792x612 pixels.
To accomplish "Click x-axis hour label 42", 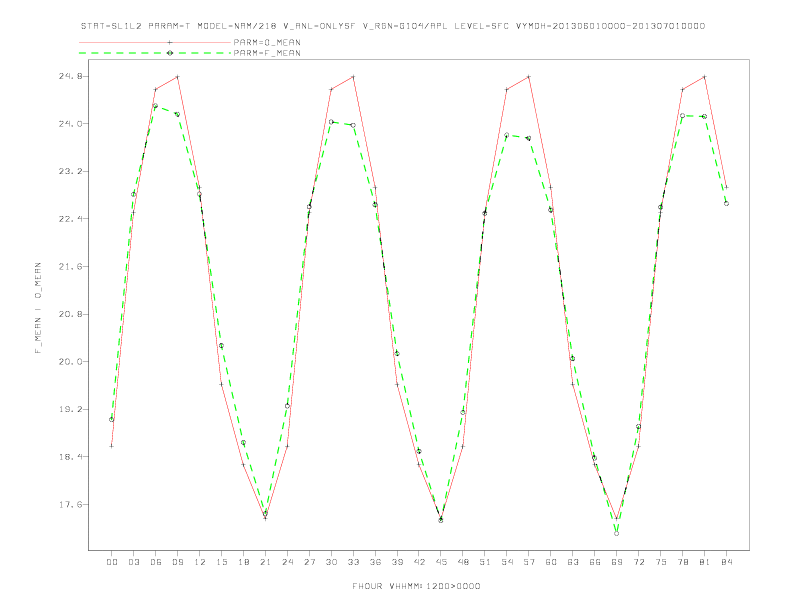I will pyautogui.click(x=419, y=562).
